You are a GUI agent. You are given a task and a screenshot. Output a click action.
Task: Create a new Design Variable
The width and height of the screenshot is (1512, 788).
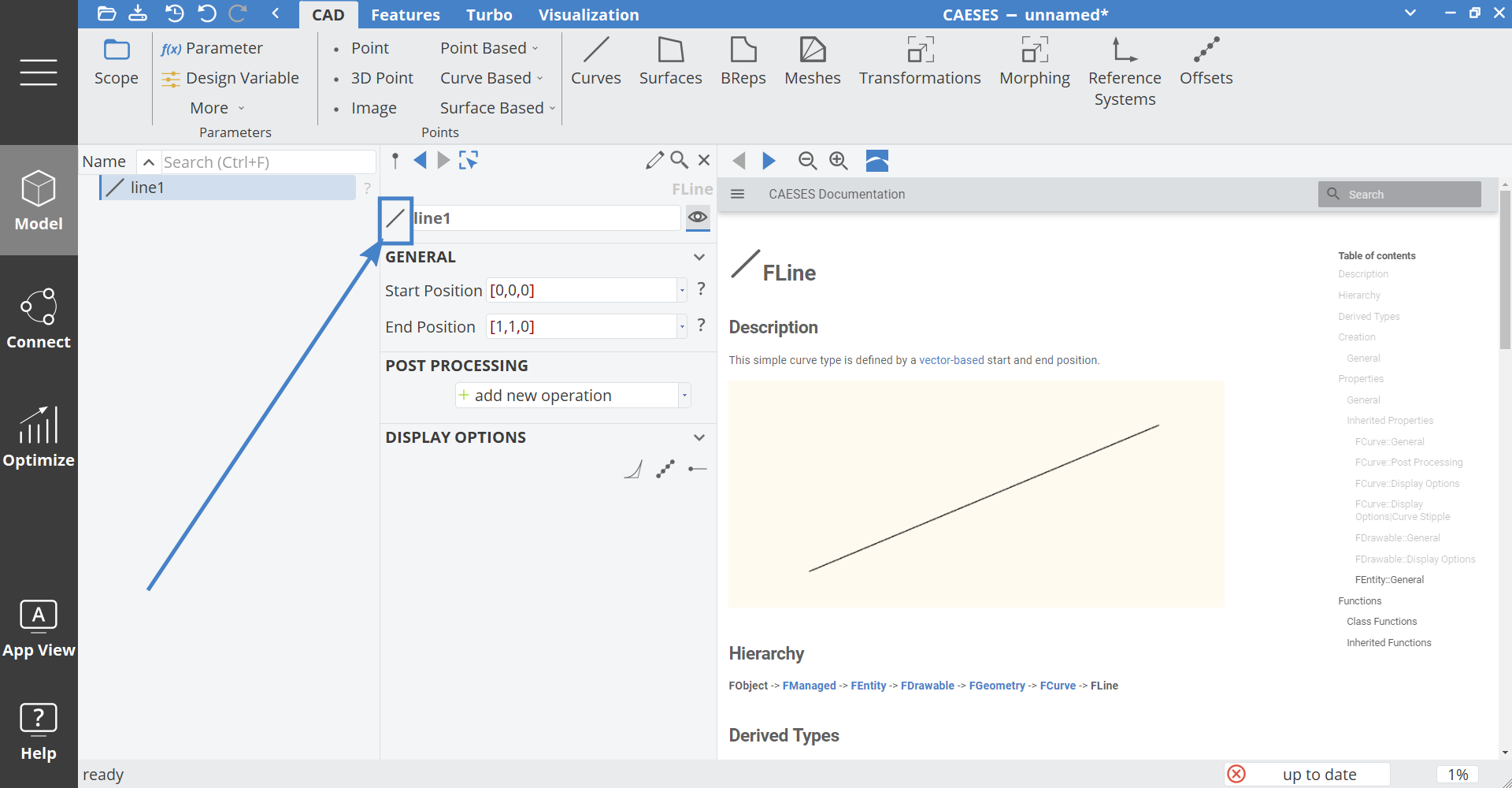pyautogui.click(x=230, y=78)
